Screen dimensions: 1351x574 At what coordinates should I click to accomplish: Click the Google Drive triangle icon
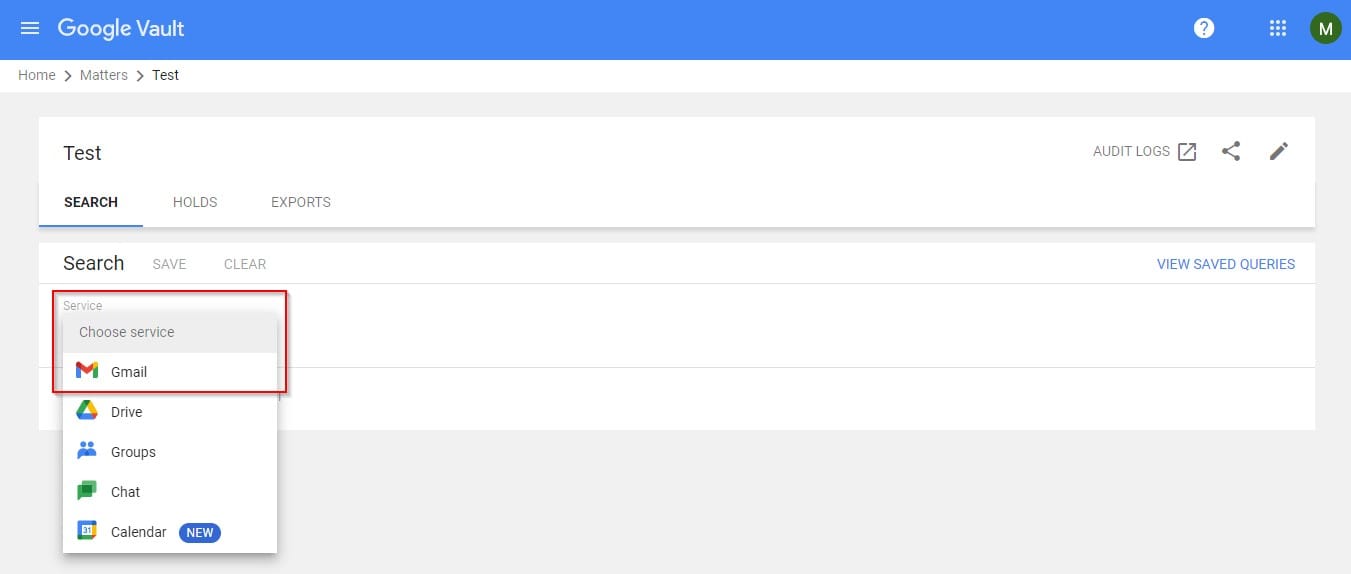click(x=87, y=411)
